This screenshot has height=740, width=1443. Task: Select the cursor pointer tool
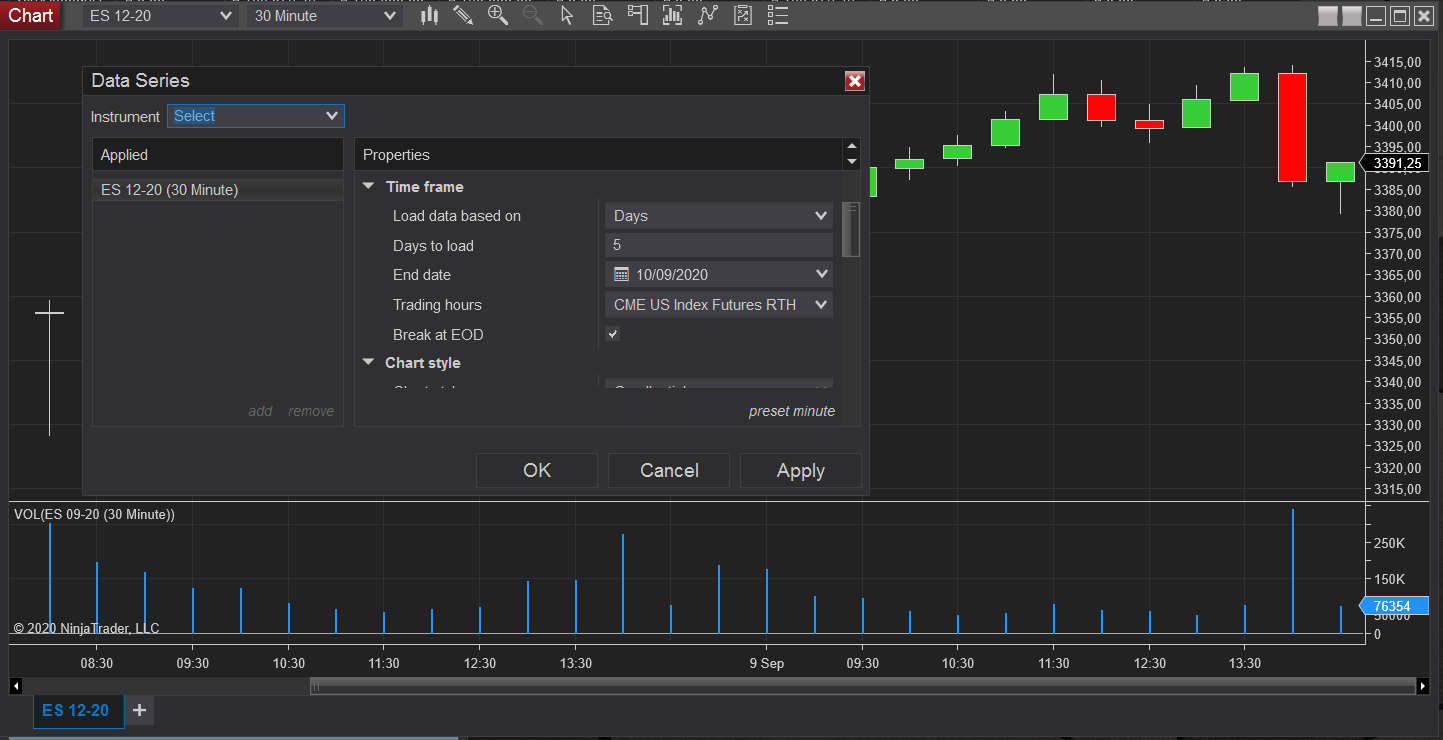click(567, 15)
